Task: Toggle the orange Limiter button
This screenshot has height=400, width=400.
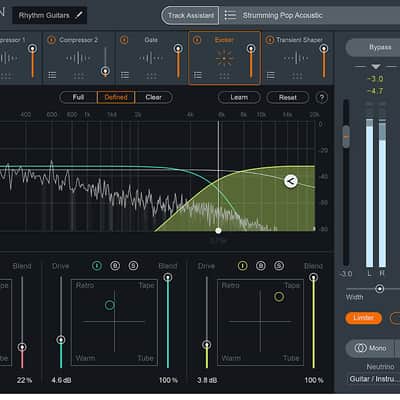Action: pos(363,318)
